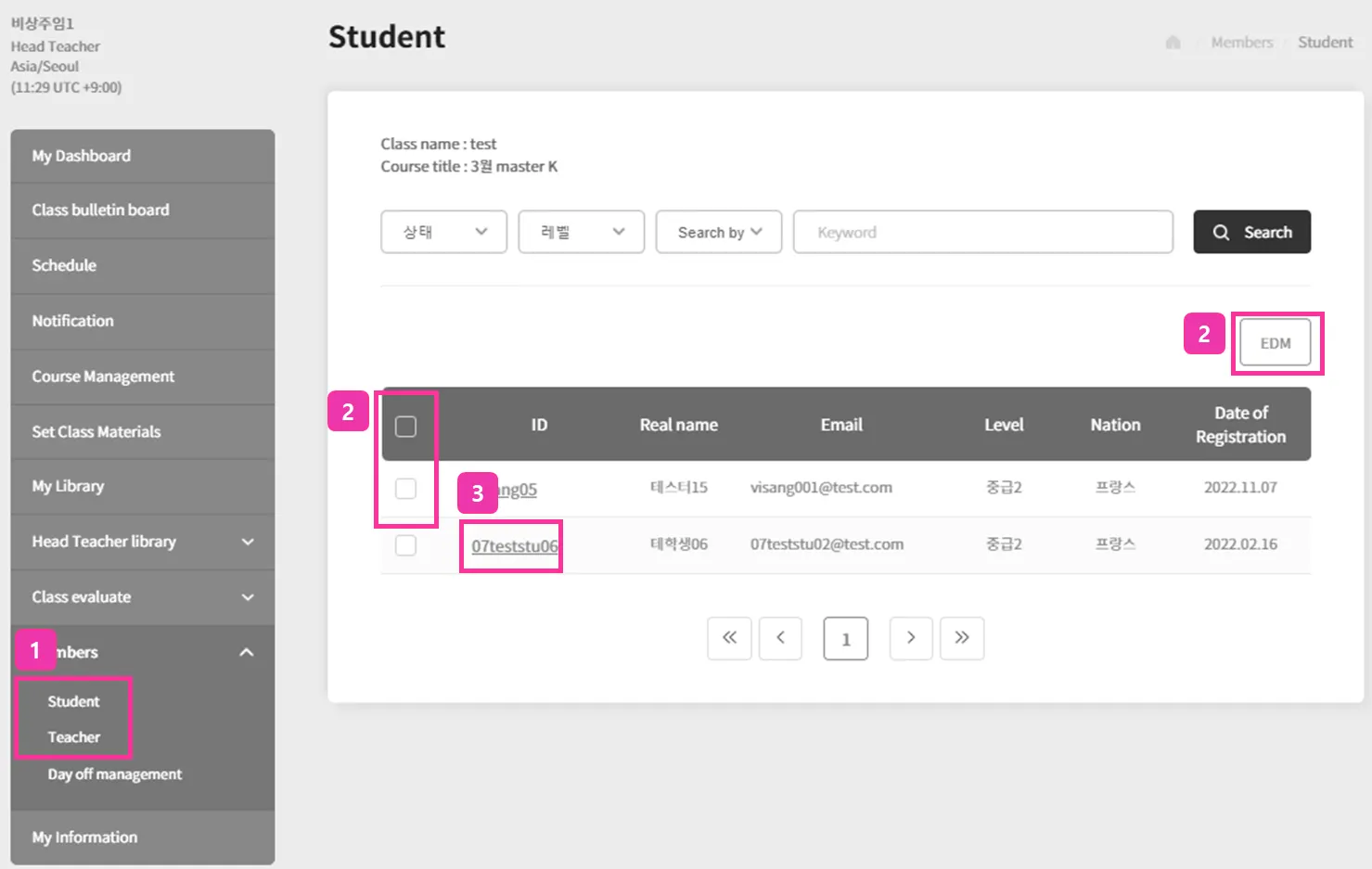Click the ID column header
Image resolution: width=1372 pixels, height=869 pixels.
pyautogui.click(x=539, y=425)
